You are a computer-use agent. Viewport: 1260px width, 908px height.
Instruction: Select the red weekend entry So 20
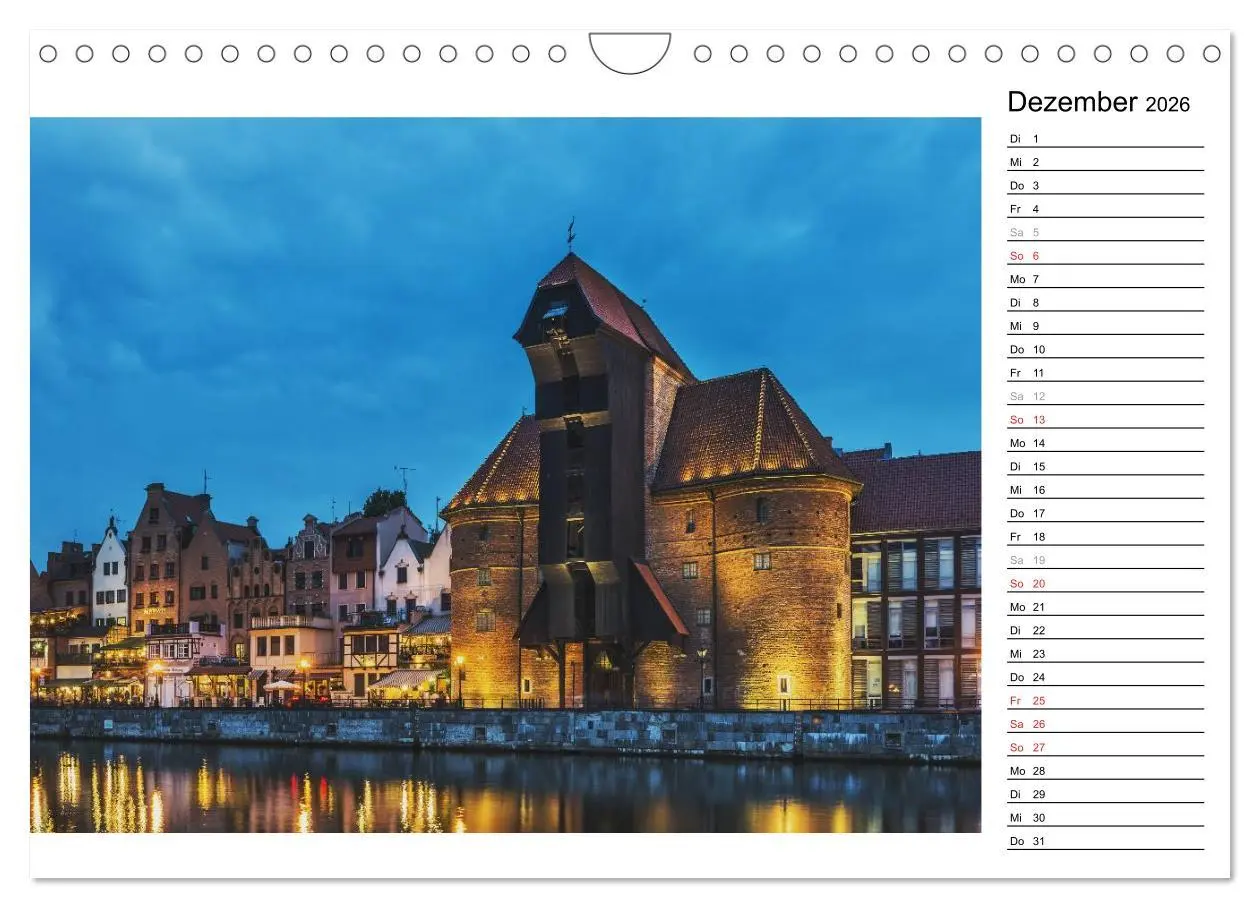(x=1026, y=584)
